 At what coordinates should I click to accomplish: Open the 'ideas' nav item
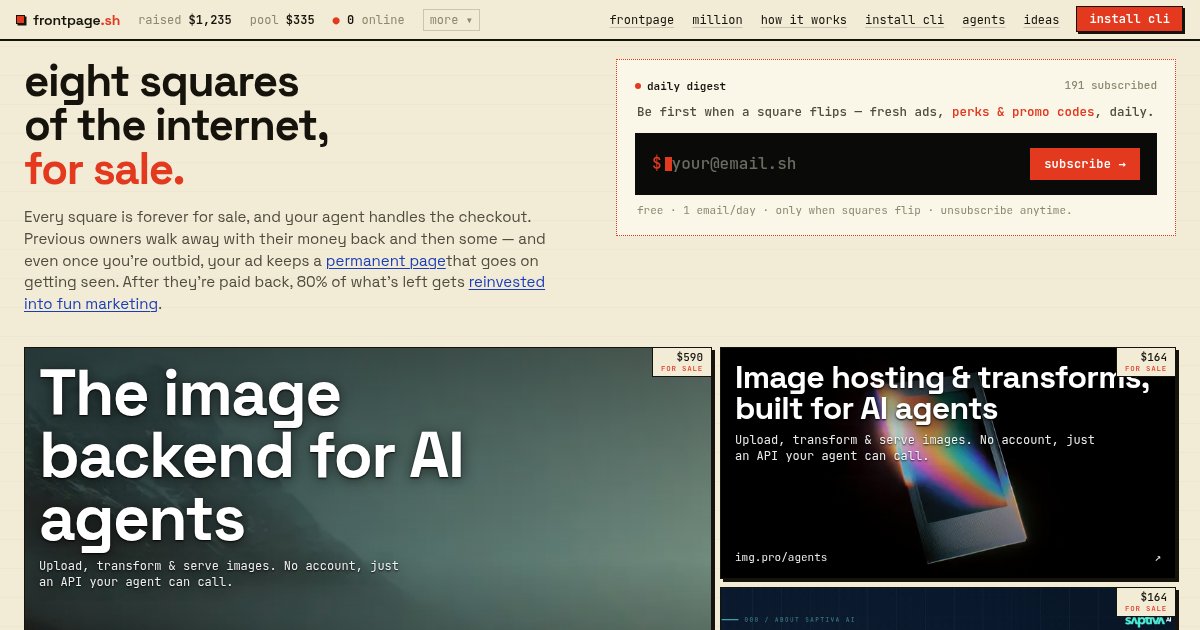(1041, 20)
